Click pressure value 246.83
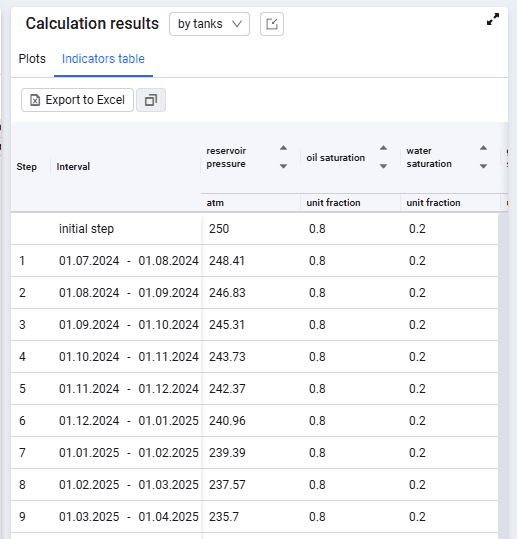The image size is (517, 539). pos(227,293)
